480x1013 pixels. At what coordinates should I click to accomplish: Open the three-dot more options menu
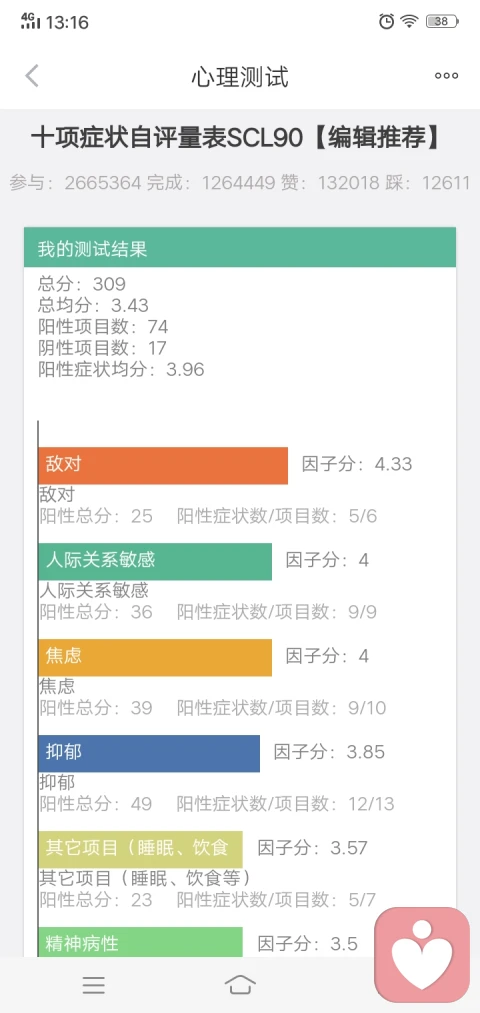pos(446,76)
